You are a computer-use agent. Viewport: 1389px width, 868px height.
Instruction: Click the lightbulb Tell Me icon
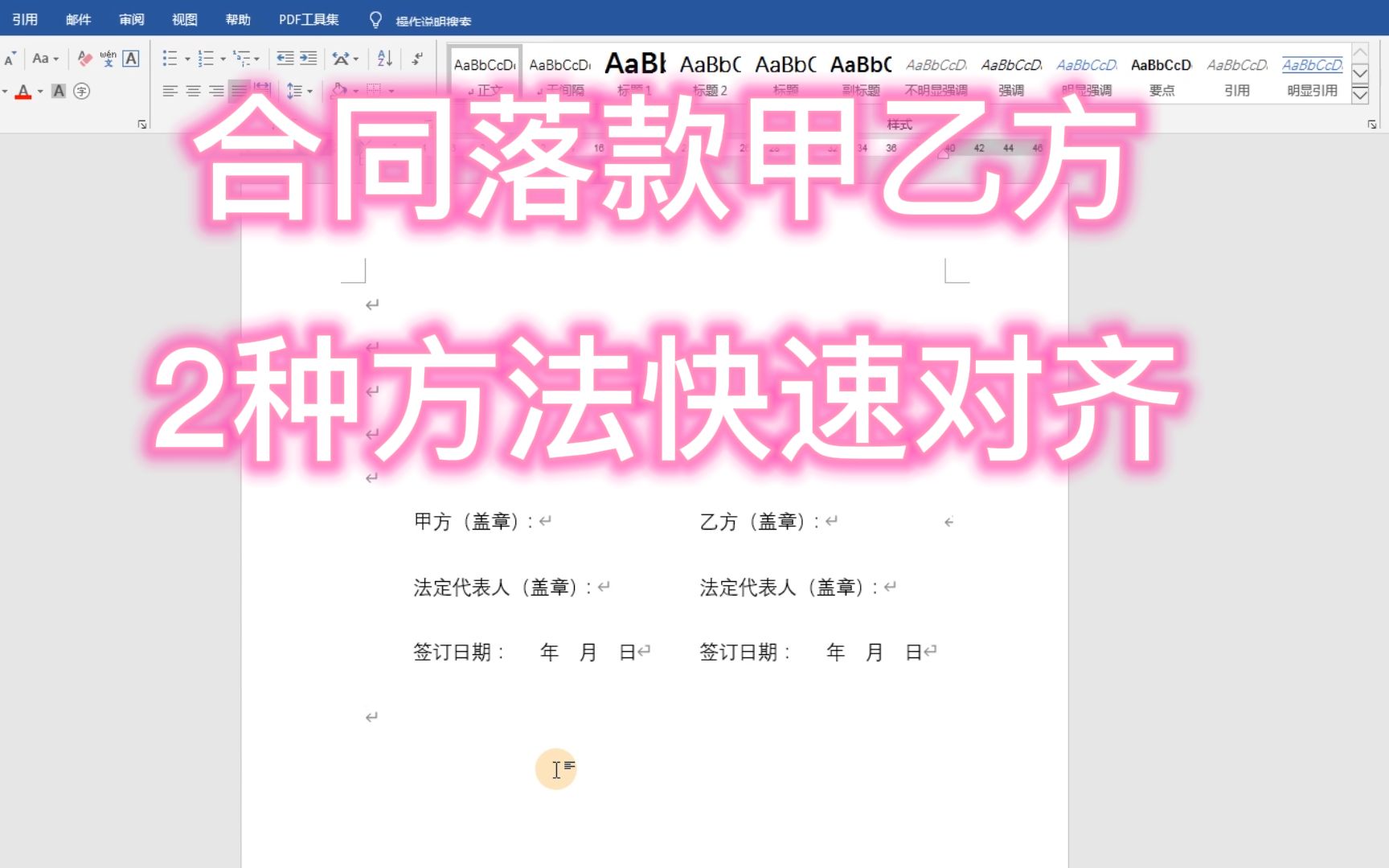pos(375,20)
